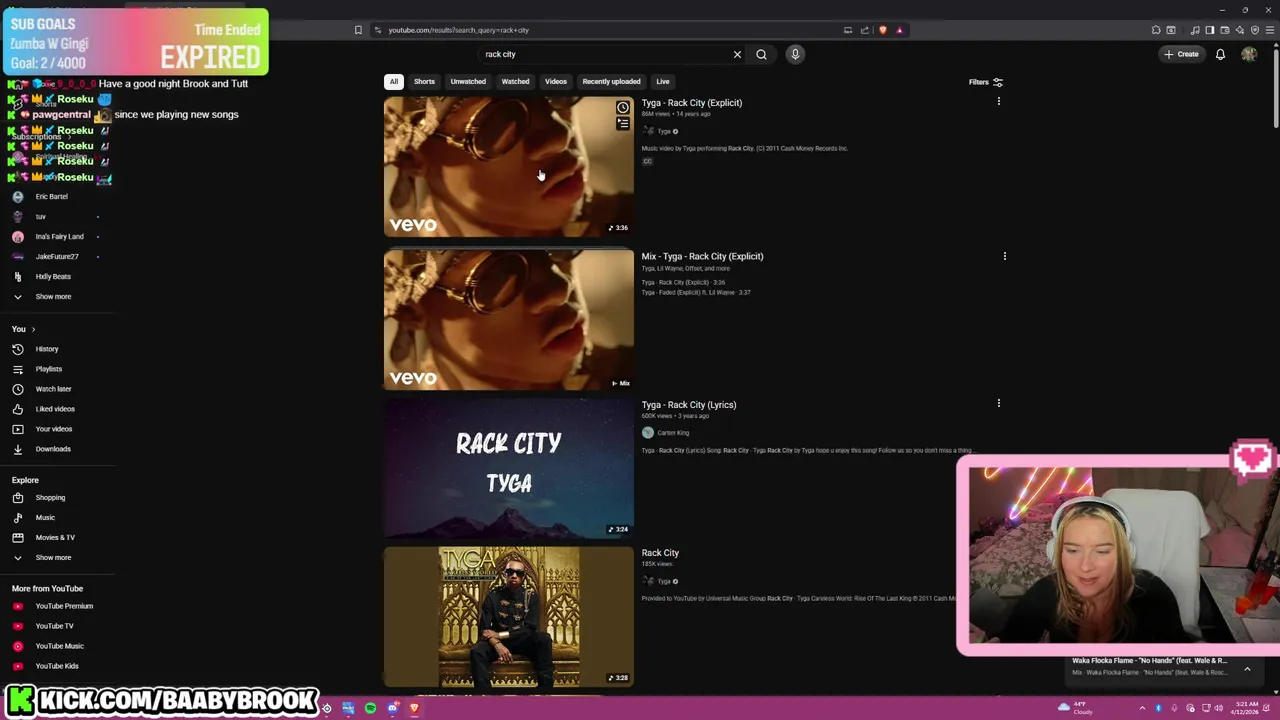Open Brave VPN shield icon
The image size is (1280, 720).
(x=1255, y=30)
